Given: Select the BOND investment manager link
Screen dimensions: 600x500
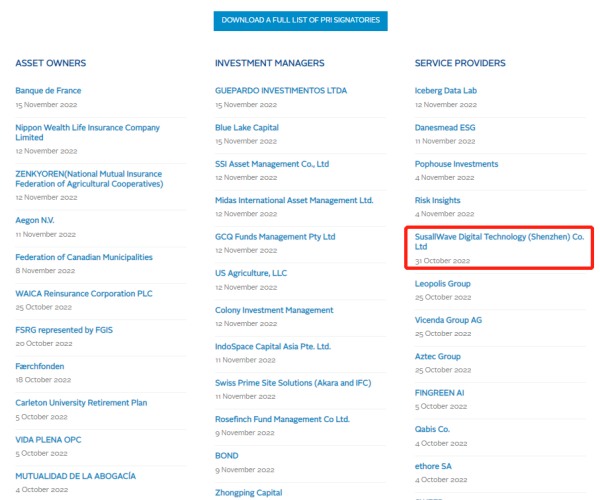Looking at the screenshot, I should 227,456.
